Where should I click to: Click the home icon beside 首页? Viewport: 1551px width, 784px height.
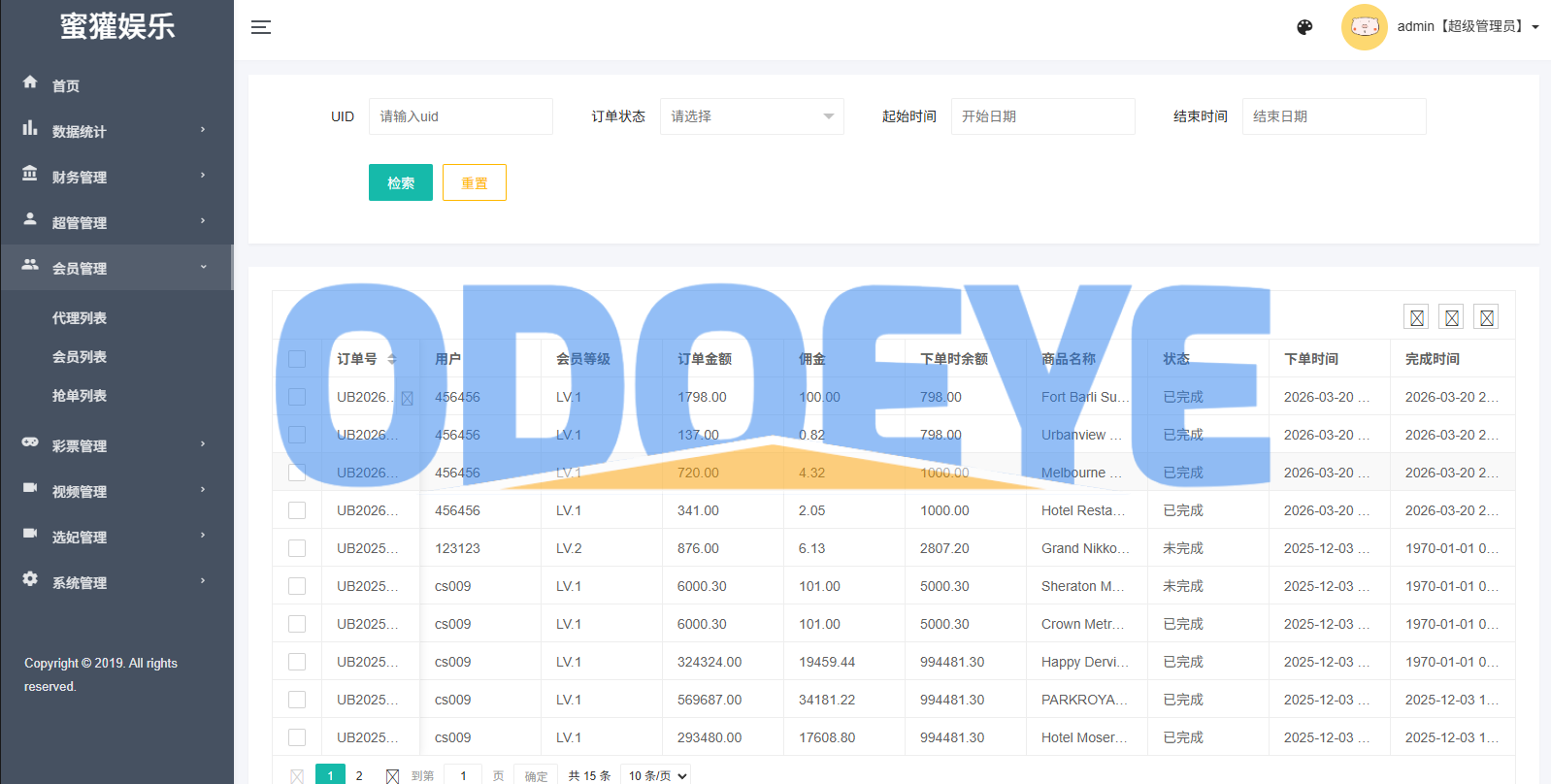coord(30,82)
